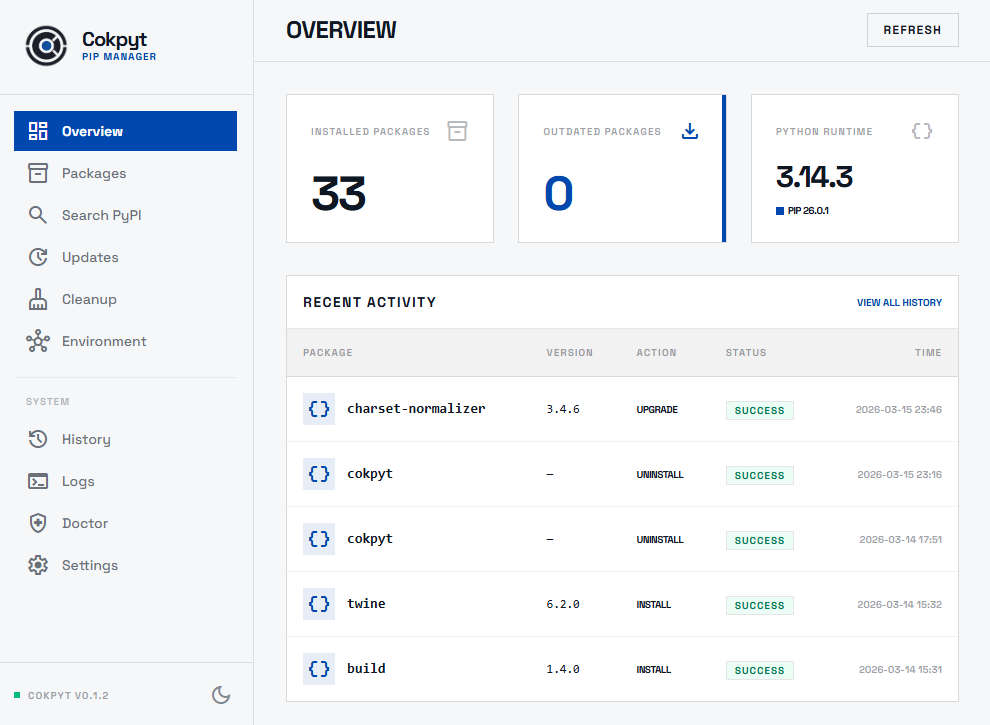Click the archive icon on Installed Packages card
Image resolution: width=990 pixels, height=725 pixels.
tap(457, 130)
